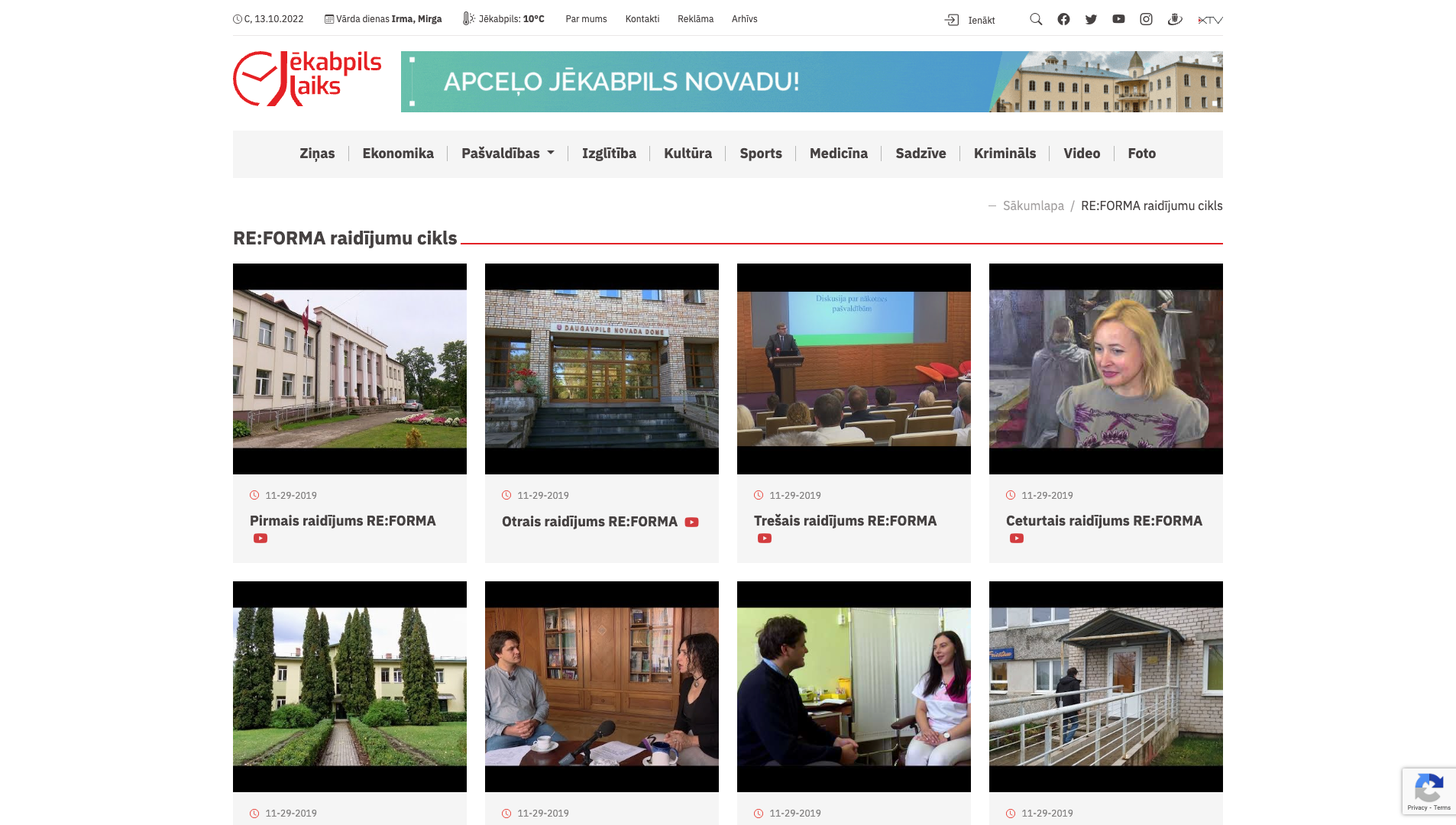Open the Facebook page icon
This screenshot has width=1456, height=825.
coord(1063,19)
